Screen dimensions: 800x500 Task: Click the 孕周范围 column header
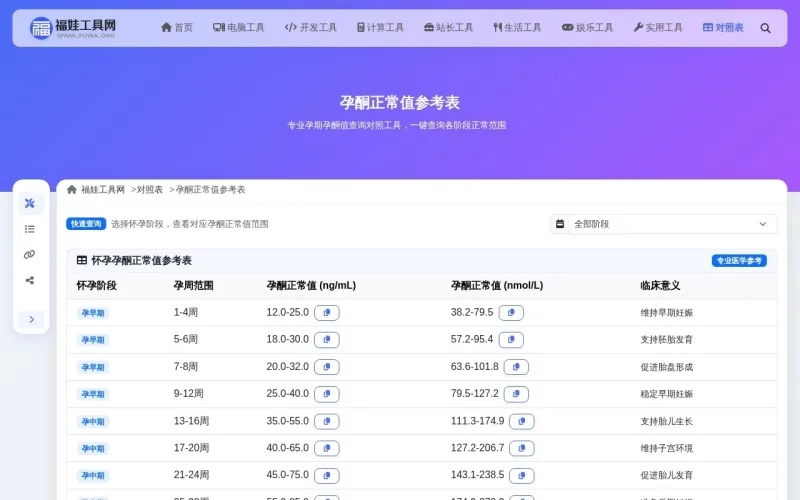pos(193,286)
